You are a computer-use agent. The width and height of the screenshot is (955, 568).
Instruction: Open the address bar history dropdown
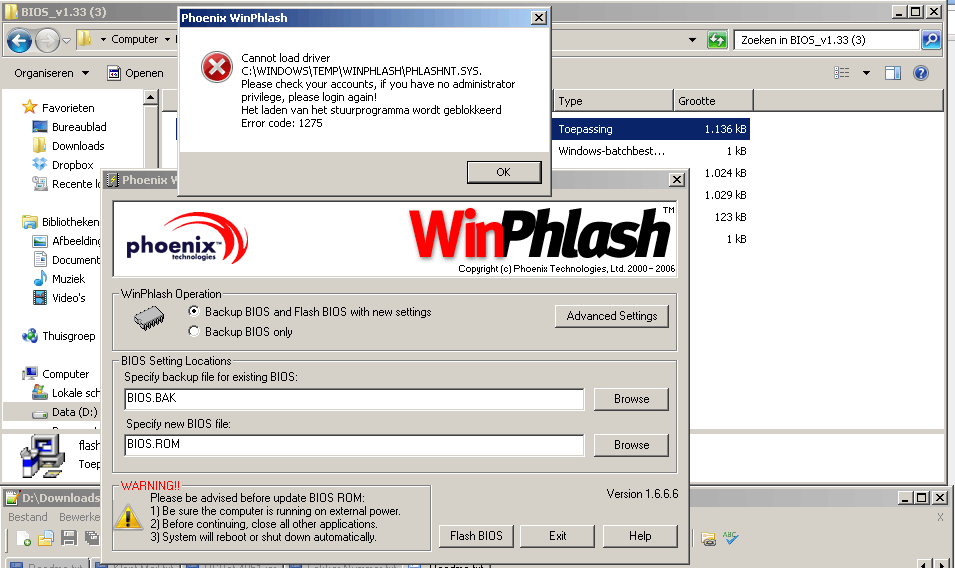pyautogui.click(x=692, y=40)
